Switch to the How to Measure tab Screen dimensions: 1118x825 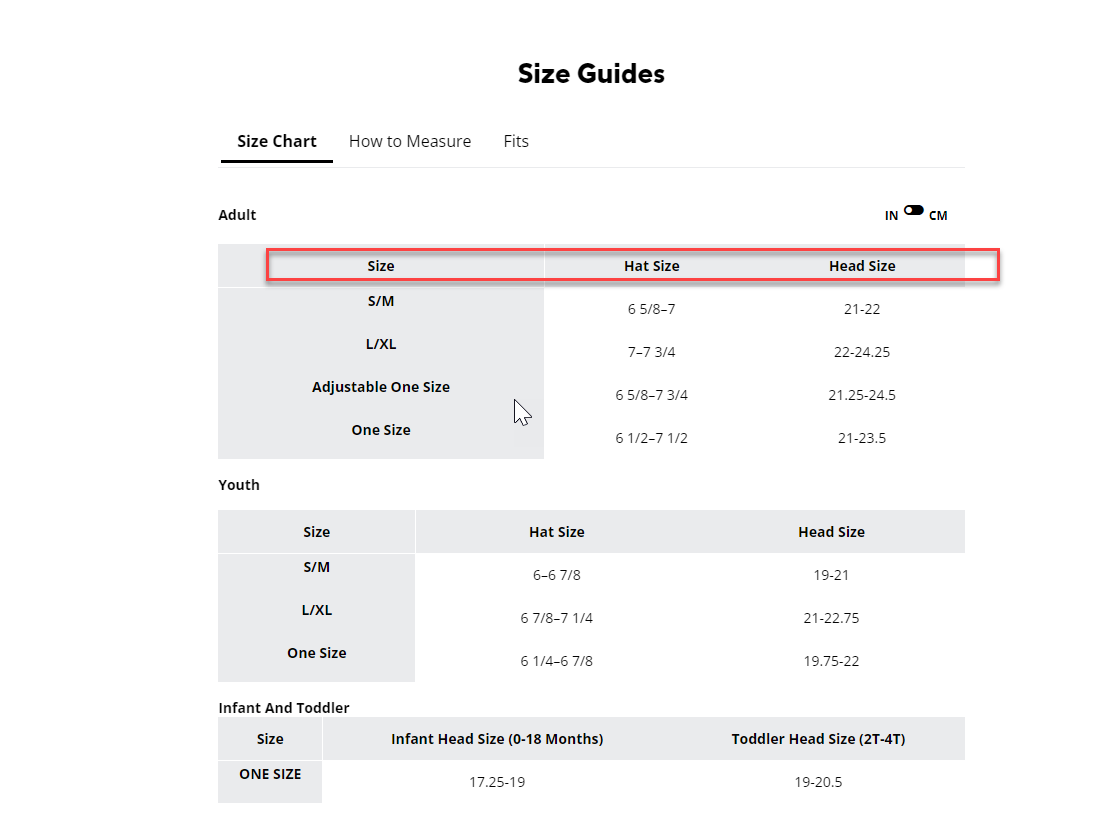pyautogui.click(x=409, y=141)
